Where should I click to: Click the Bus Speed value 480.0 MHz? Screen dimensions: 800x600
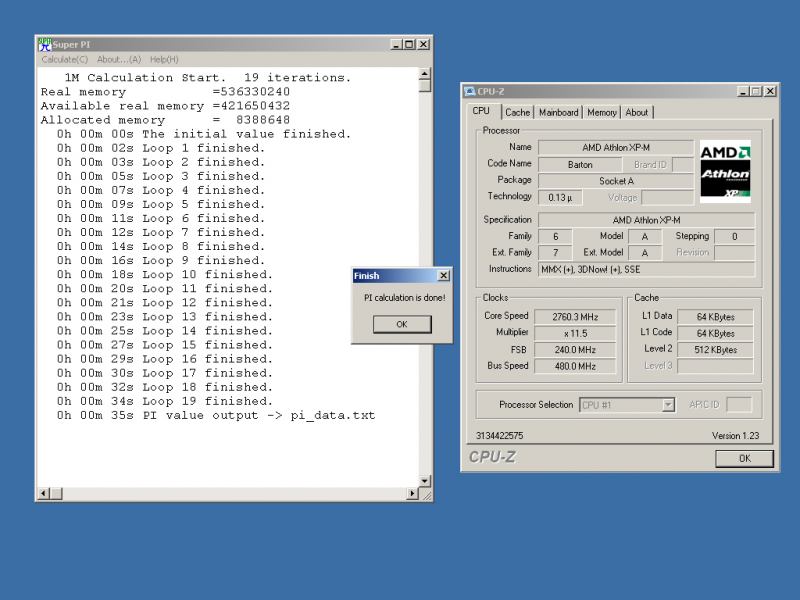[x=575, y=366]
